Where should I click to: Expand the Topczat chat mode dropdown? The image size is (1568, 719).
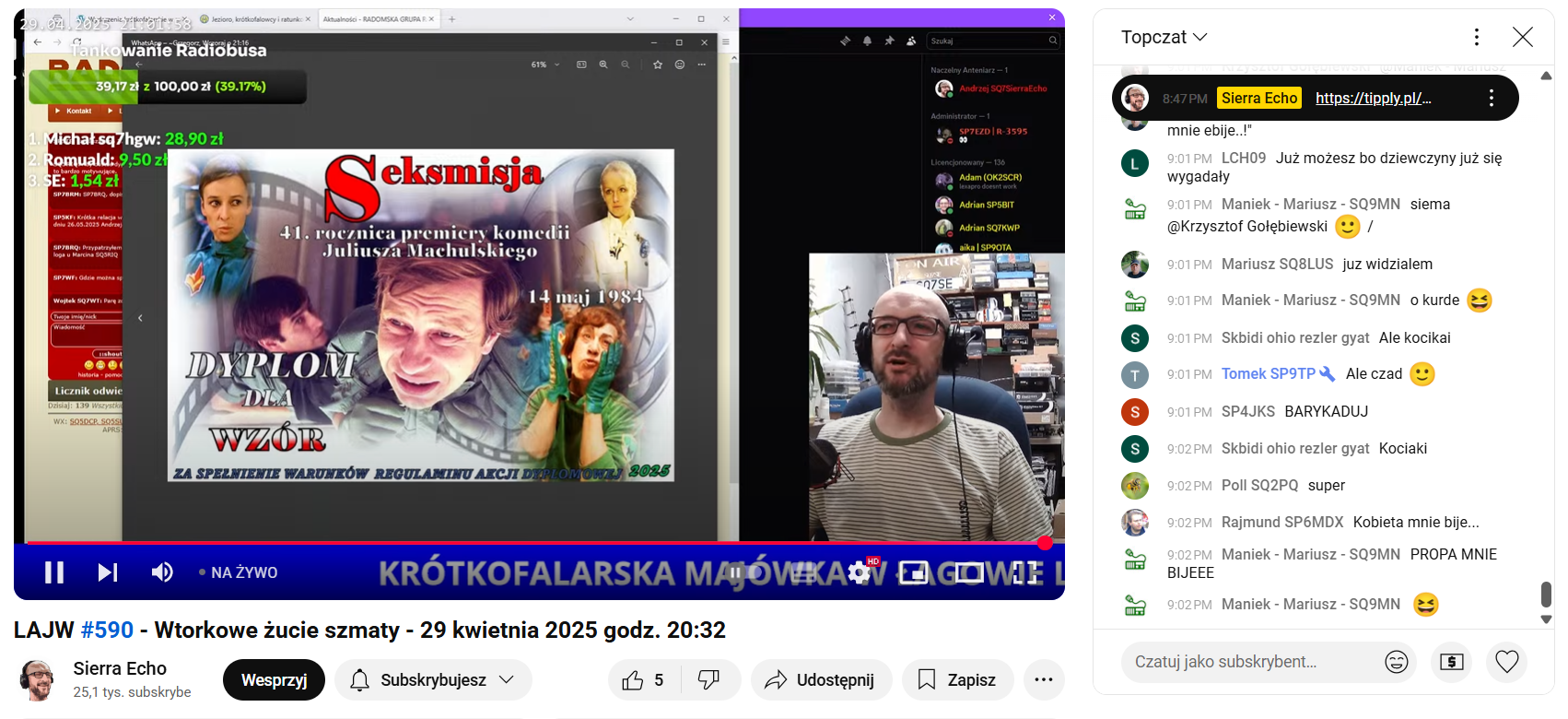[x=1164, y=37]
